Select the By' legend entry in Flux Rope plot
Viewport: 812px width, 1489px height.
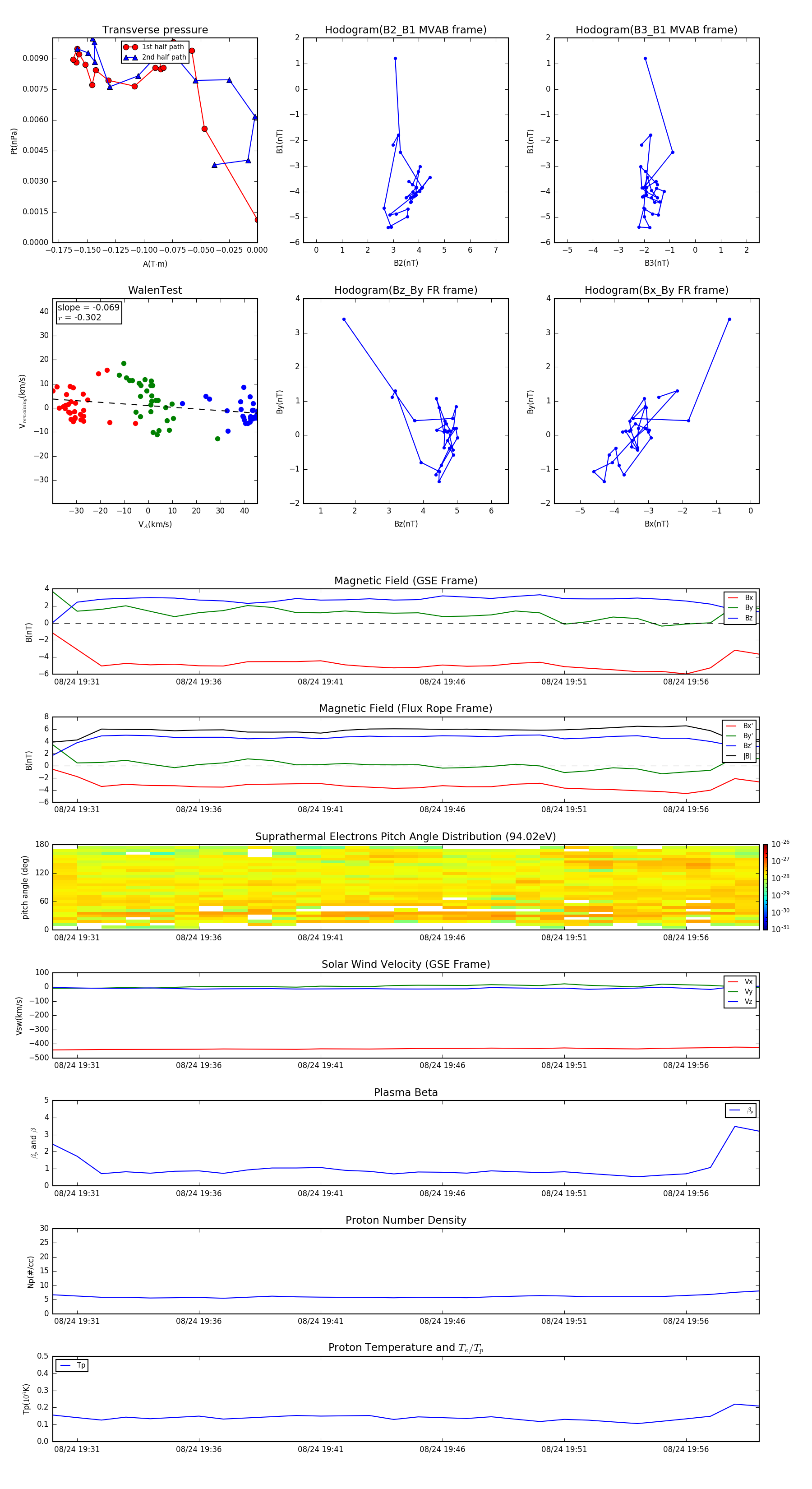click(740, 736)
